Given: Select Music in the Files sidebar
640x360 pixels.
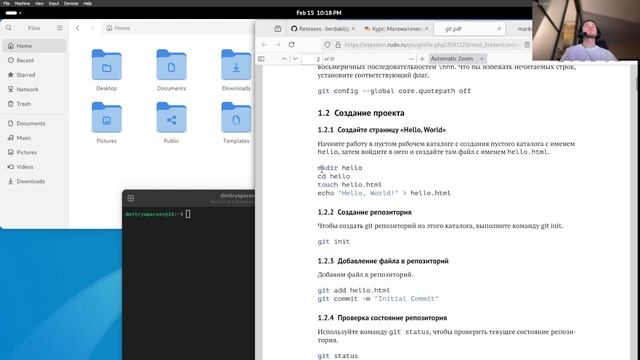Looking at the screenshot, I should point(34,138).
